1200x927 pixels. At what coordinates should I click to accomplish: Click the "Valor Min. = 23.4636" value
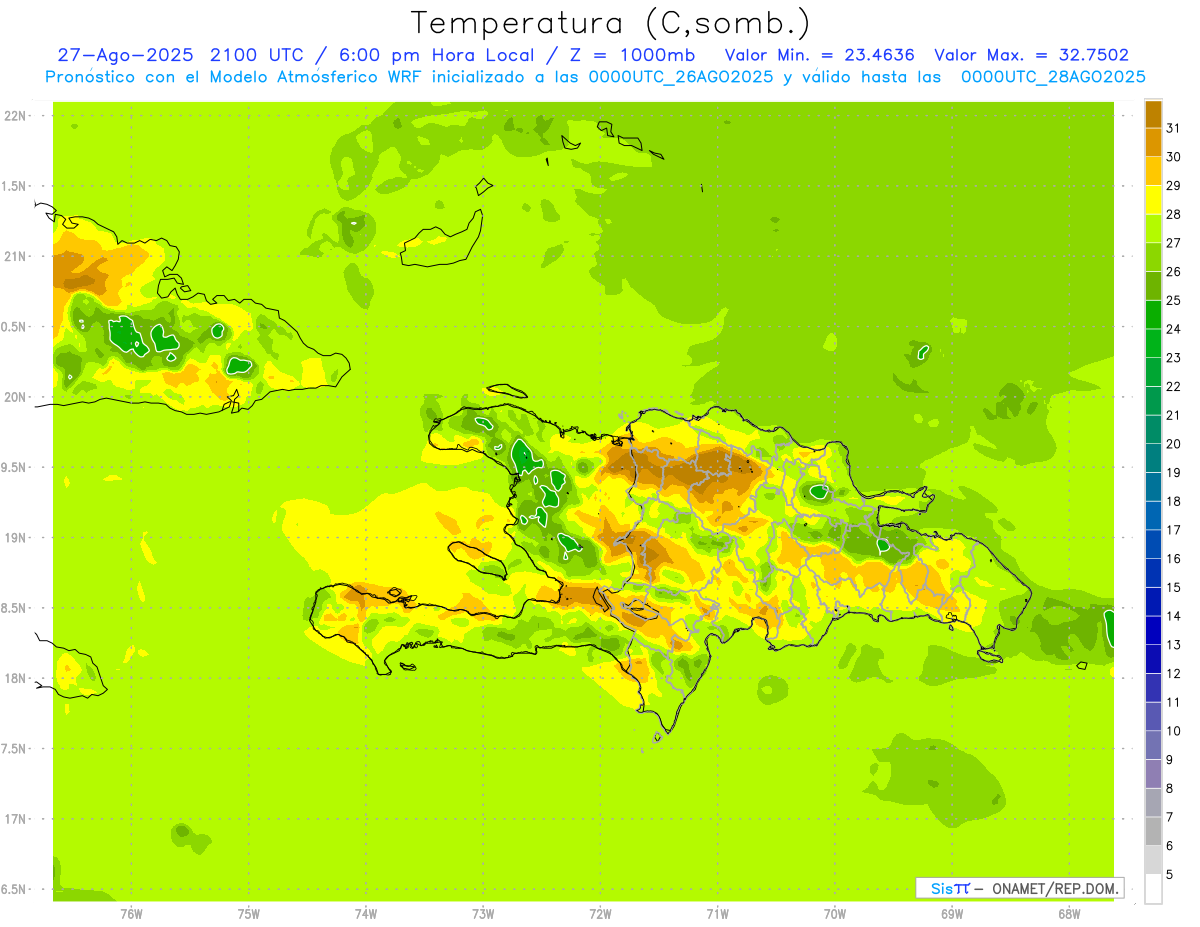click(x=820, y=55)
